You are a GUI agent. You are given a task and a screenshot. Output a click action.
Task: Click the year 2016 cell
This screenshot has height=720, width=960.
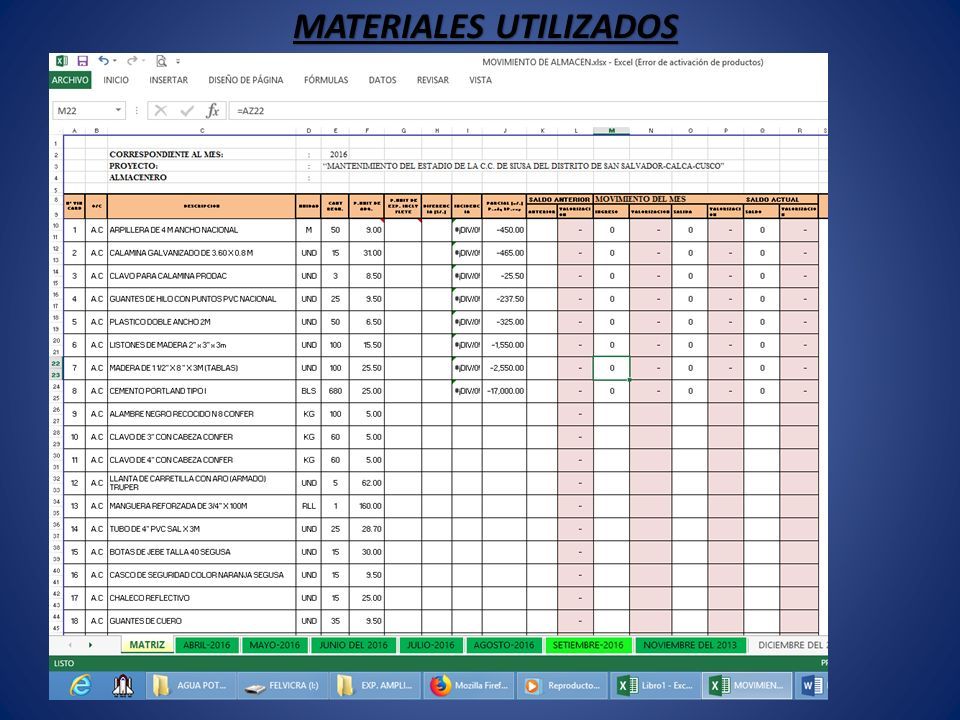point(338,154)
